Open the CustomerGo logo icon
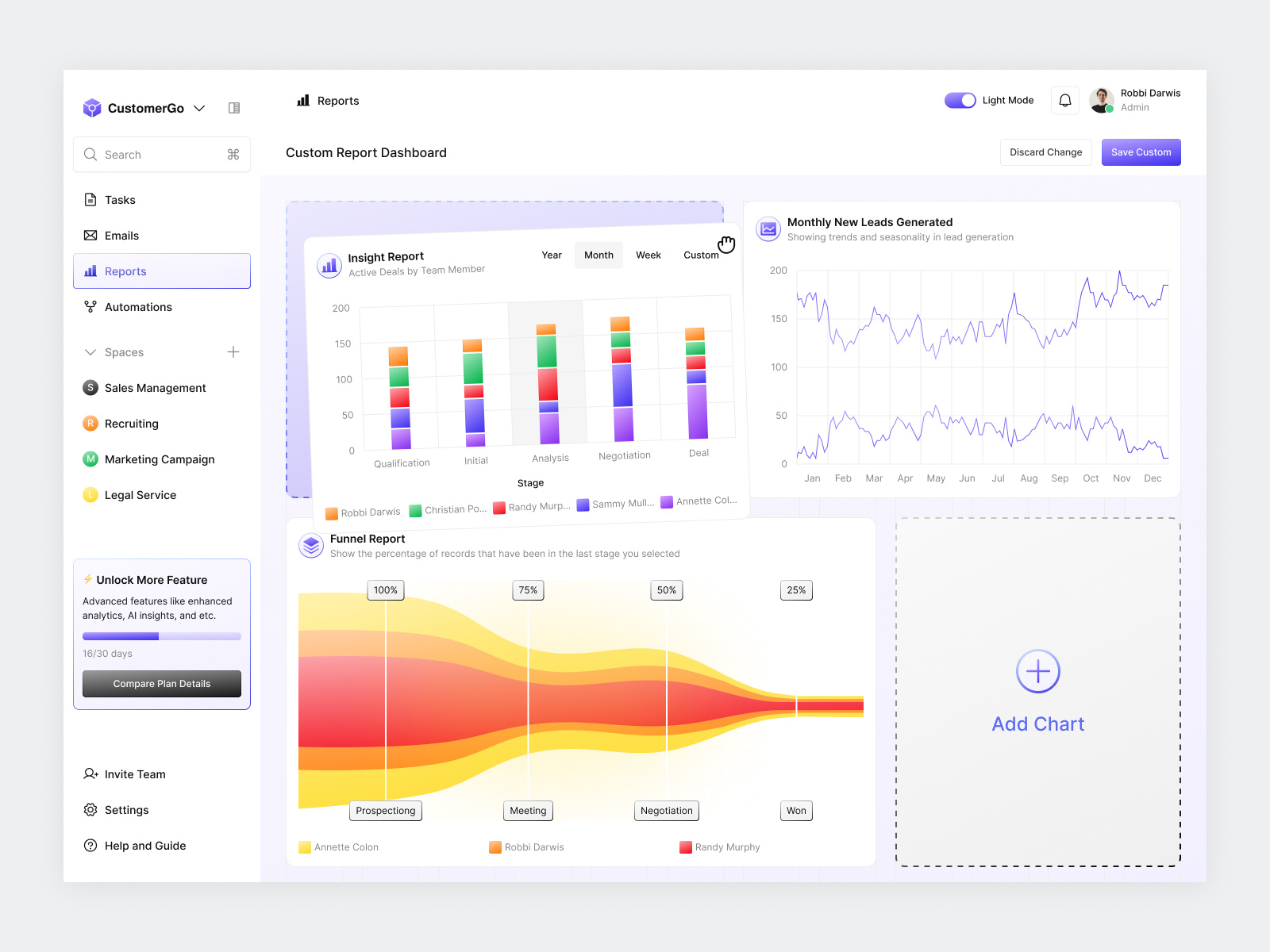The image size is (1270, 952). (x=91, y=107)
